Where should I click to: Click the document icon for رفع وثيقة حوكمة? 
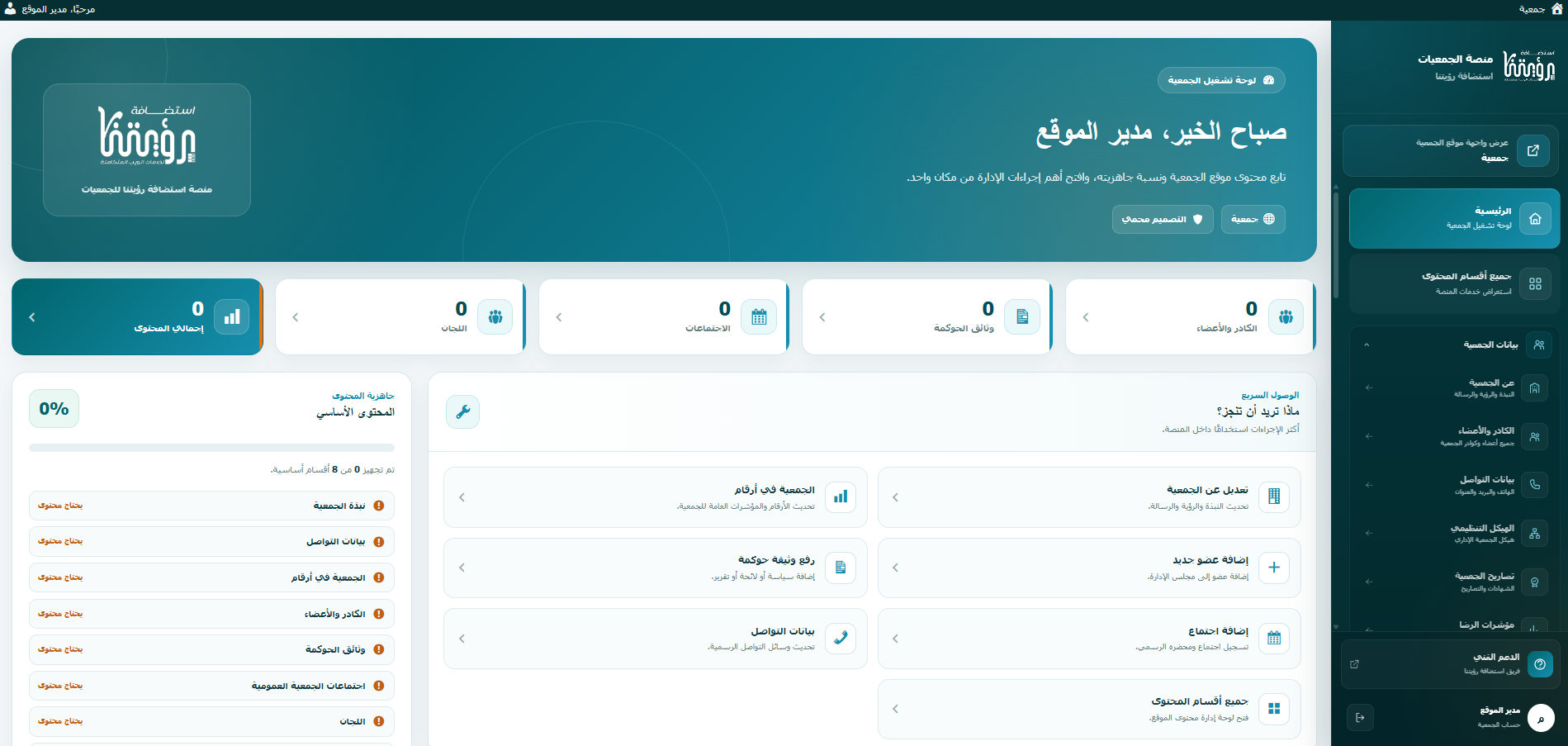pyautogui.click(x=841, y=568)
